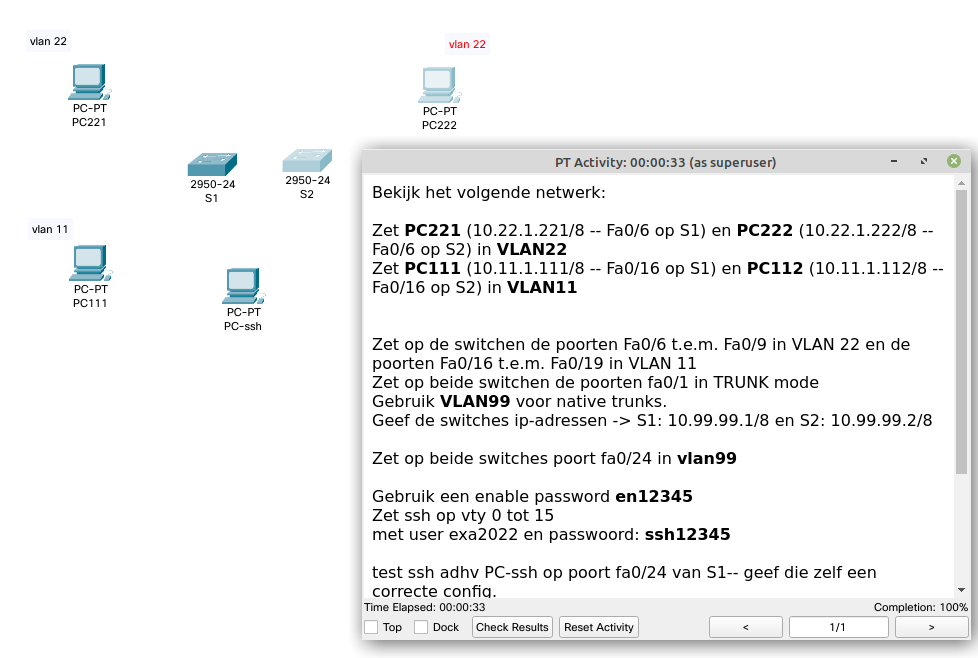Image resolution: width=978 pixels, height=658 pixels.
Task: Select the PC-ssh workstation icon
Action: coord(243,285)
